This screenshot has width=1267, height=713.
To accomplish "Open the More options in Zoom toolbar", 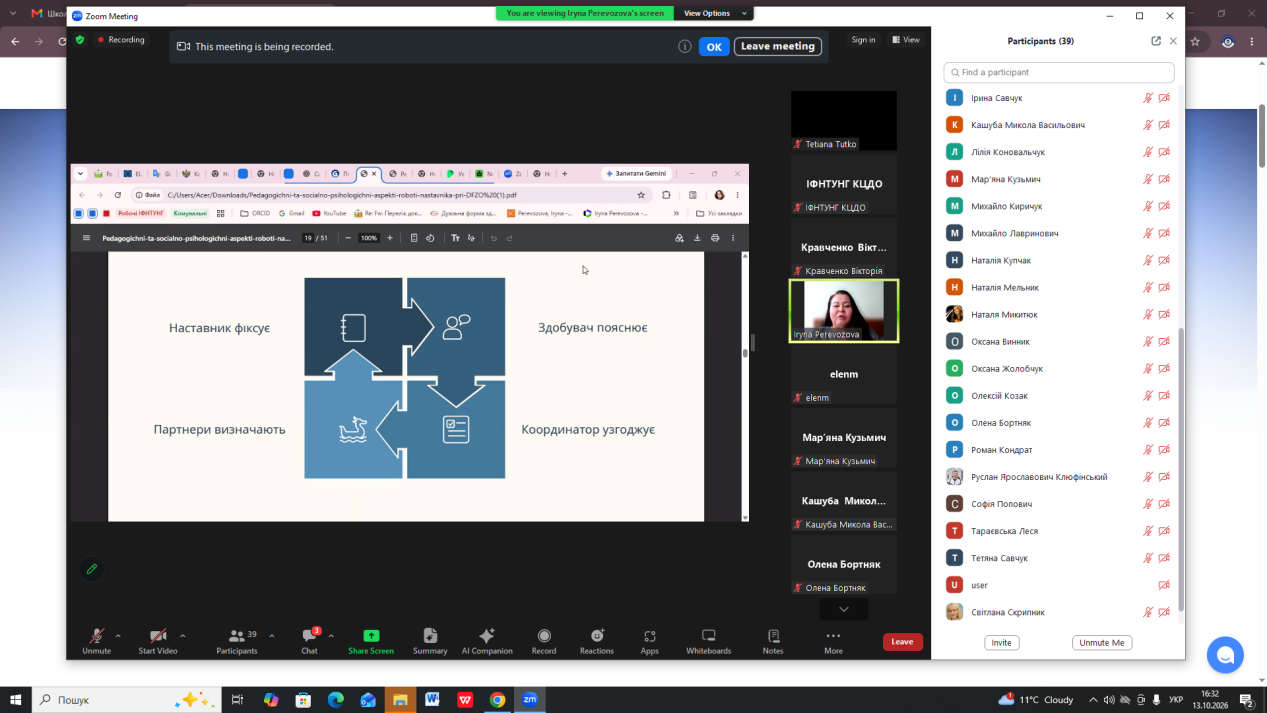I will 833,641.
